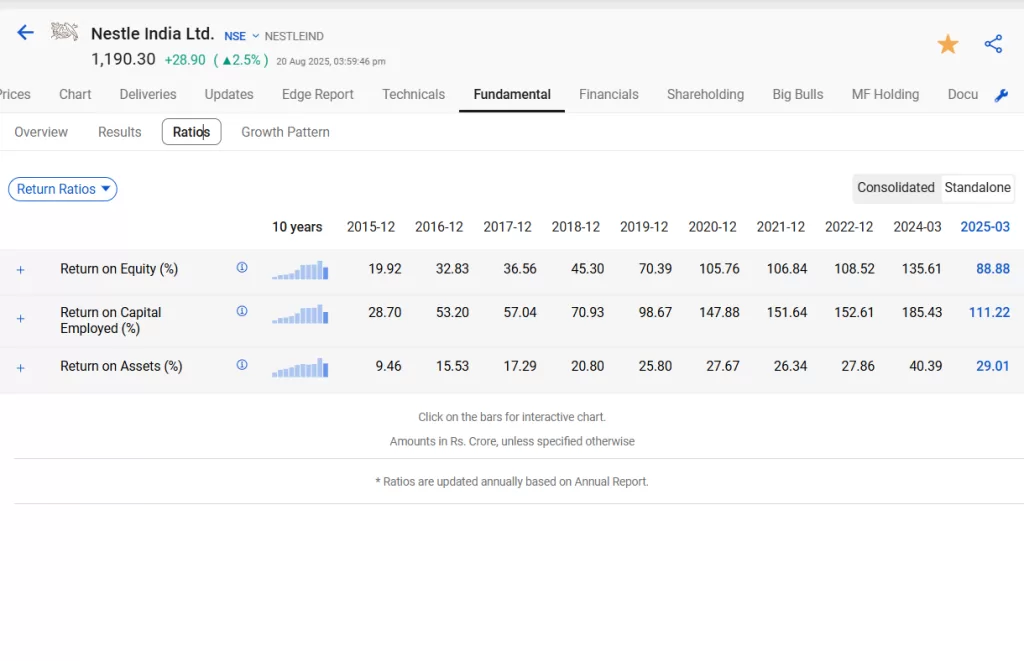Click Return on Assets value 40.39
Screen dimensions: 1024x661
pos(925,366)
